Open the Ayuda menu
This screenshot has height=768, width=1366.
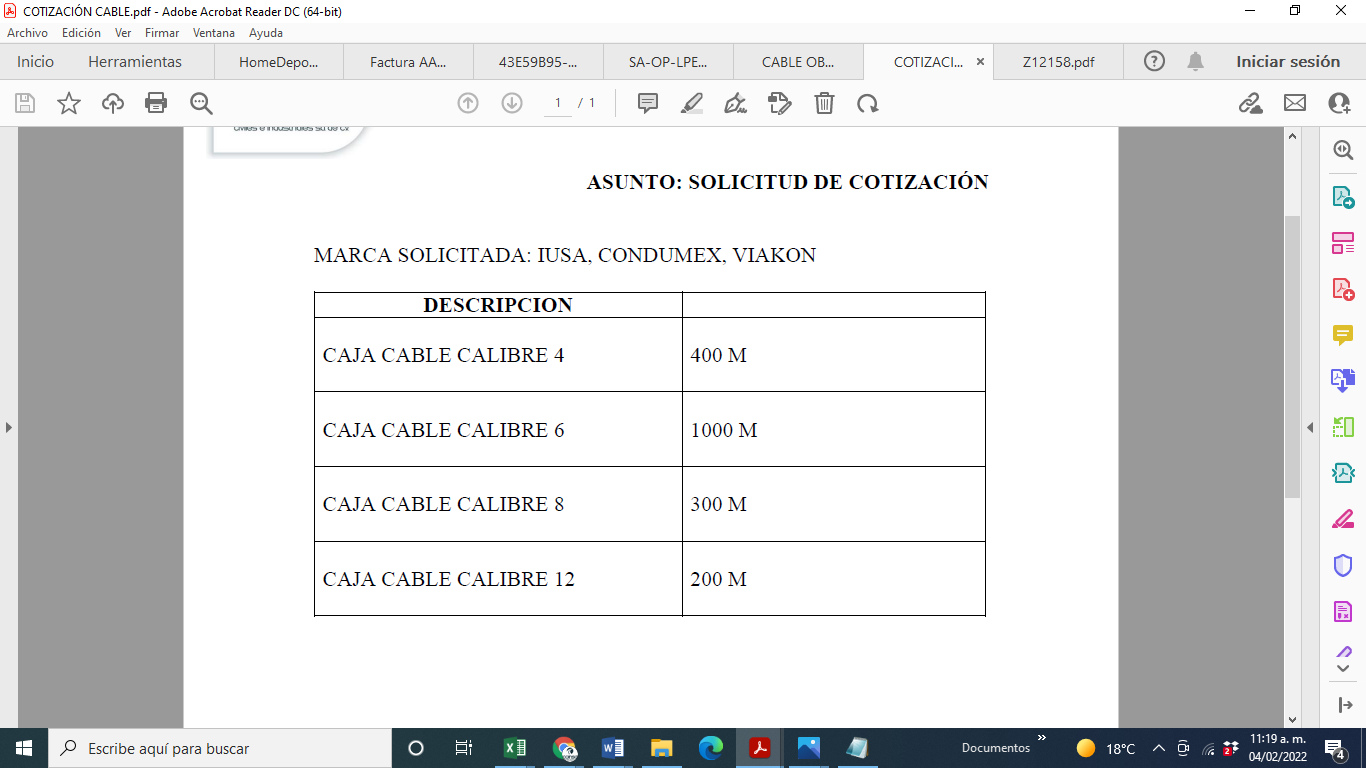pyautogui.click(x=266, y=33)
